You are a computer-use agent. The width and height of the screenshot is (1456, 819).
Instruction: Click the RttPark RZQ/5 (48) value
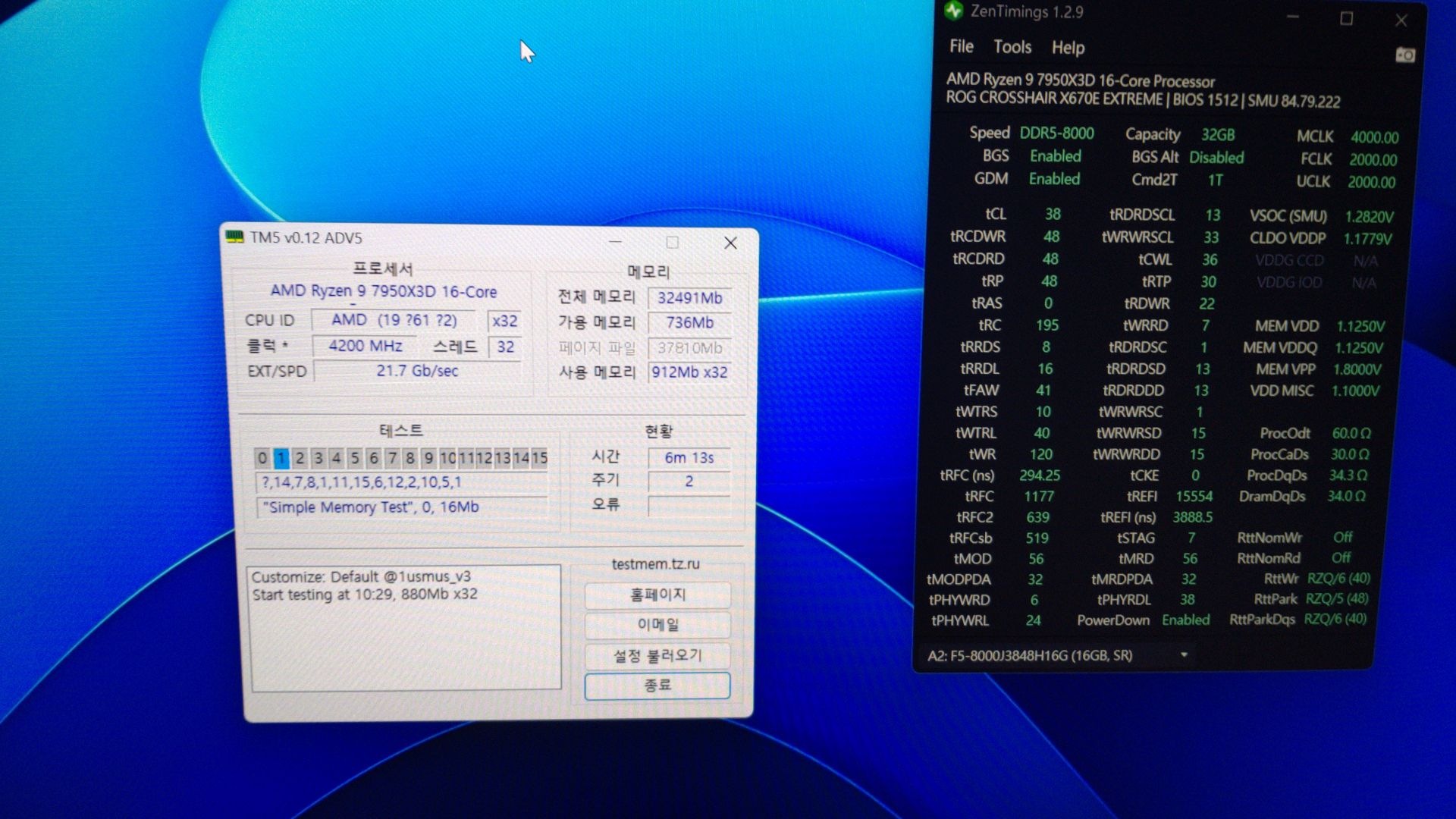(x=1336, y=598)
